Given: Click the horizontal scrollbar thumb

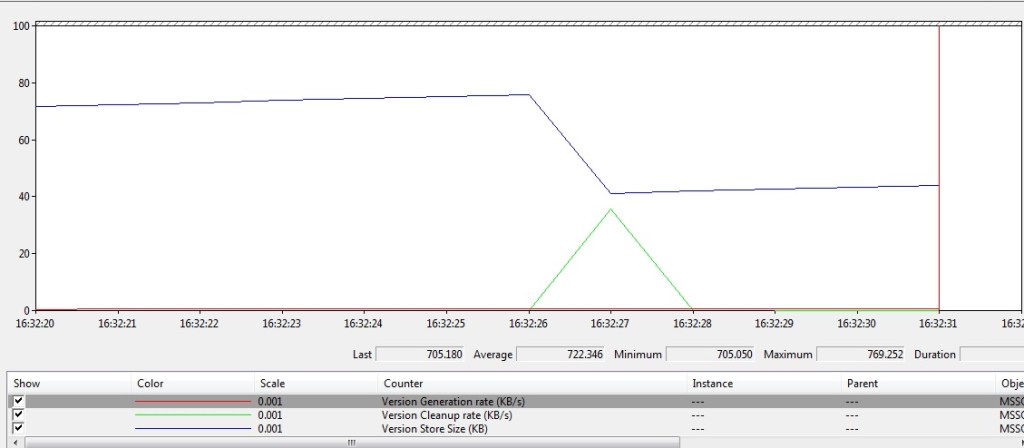Looking at the screenshot, I should (x=350, y=442).
